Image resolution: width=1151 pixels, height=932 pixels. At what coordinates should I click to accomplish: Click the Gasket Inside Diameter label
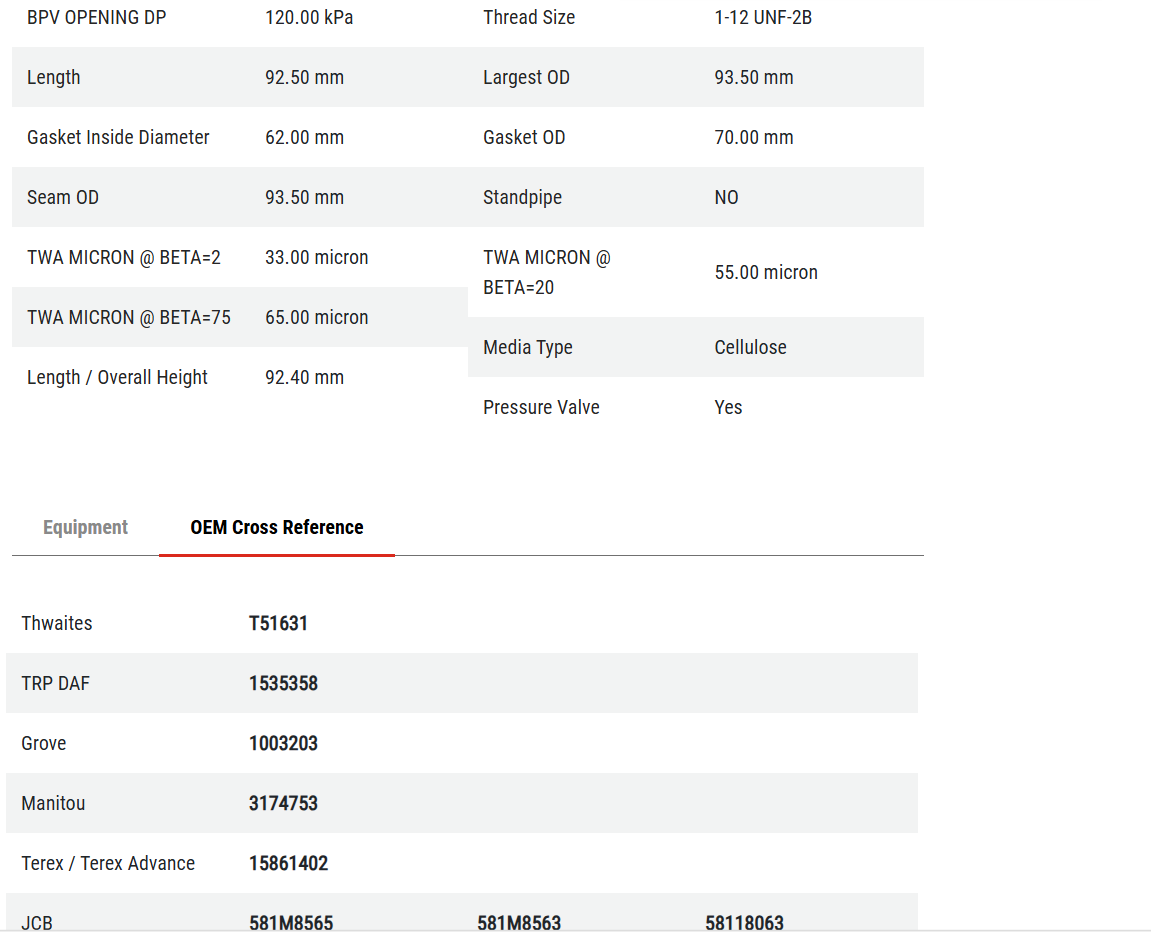pyautogui.click(x=118, y=137)
